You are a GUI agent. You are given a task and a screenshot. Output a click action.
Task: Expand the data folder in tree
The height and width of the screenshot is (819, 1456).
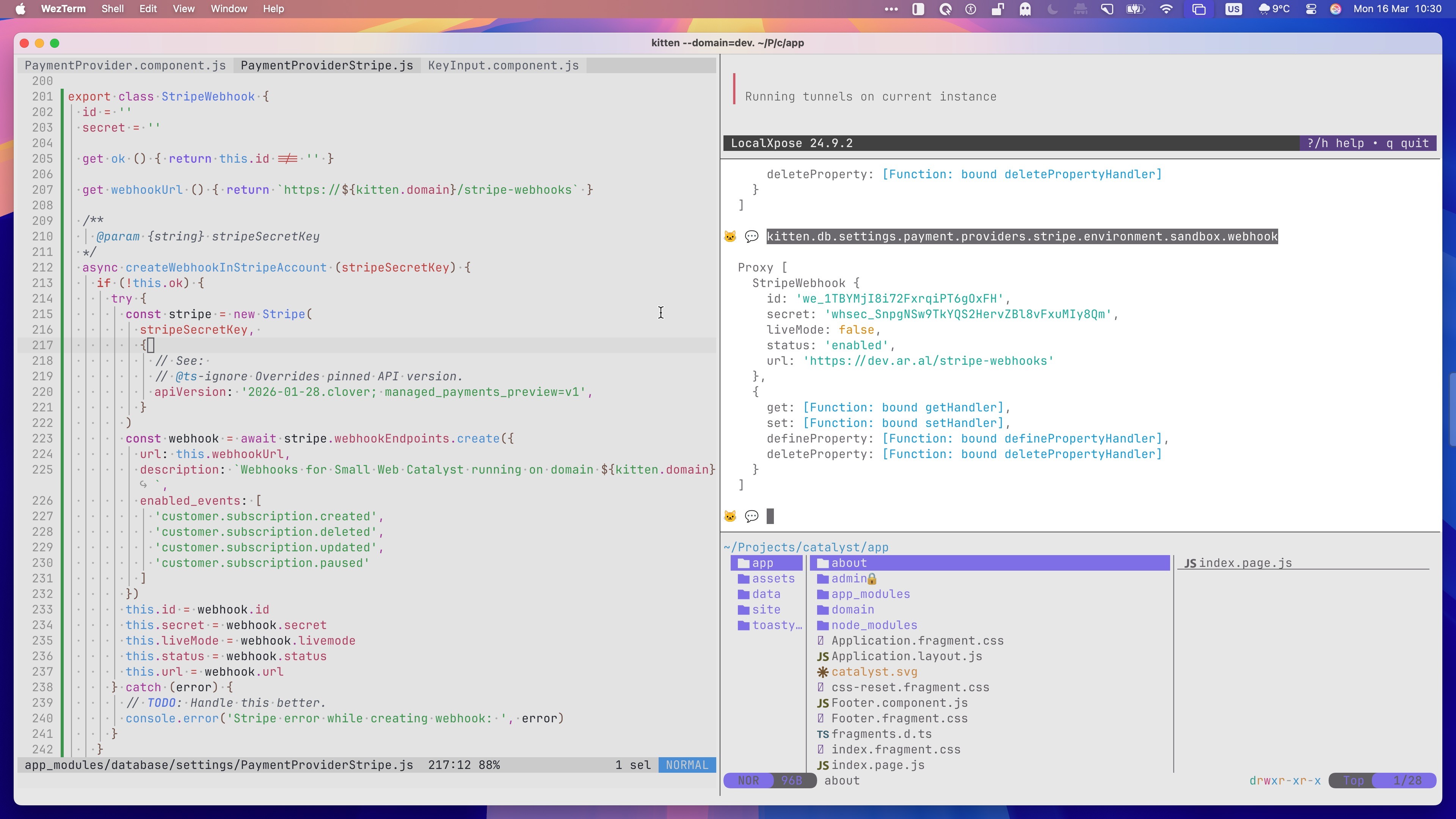(766, 594)
